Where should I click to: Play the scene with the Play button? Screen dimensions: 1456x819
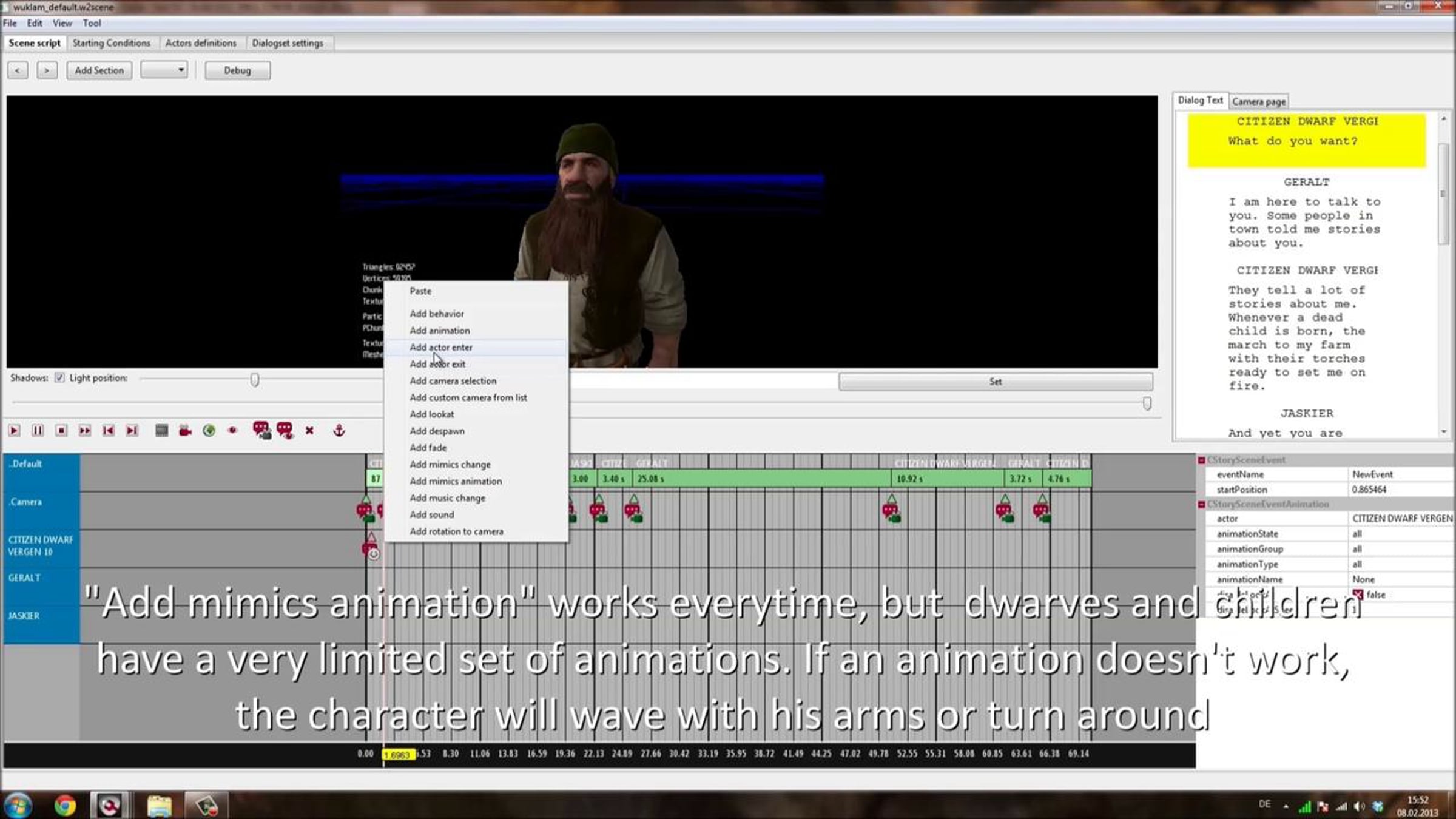tap(14, 430)
